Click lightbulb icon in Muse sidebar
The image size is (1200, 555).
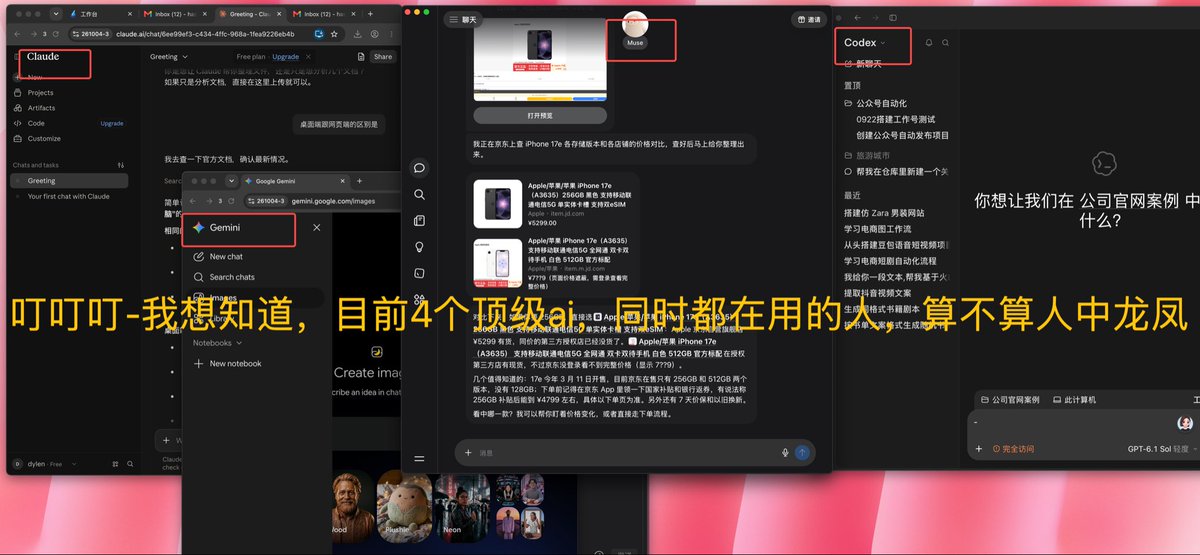(420, 247)
